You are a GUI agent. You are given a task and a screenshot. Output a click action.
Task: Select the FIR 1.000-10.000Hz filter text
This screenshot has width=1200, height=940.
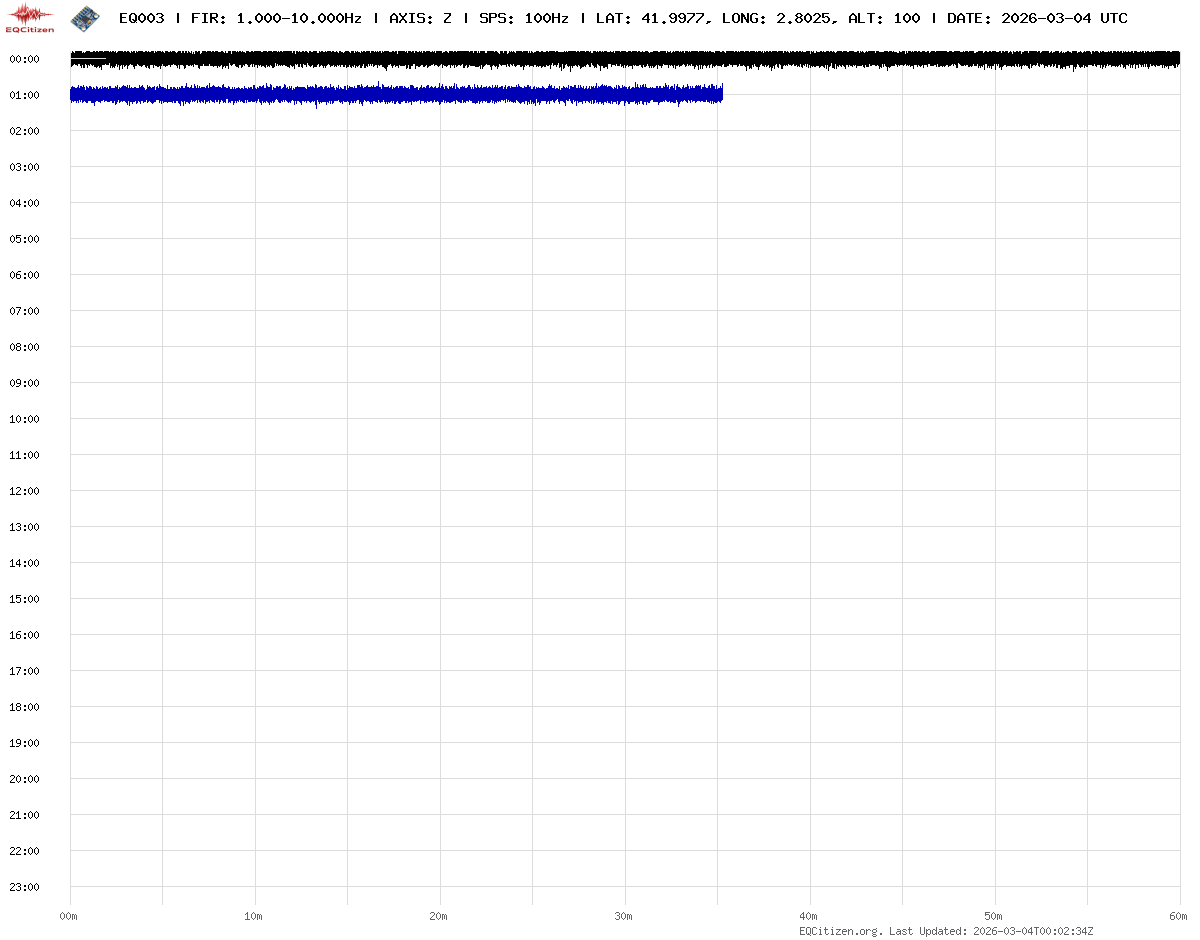(276, 18)
